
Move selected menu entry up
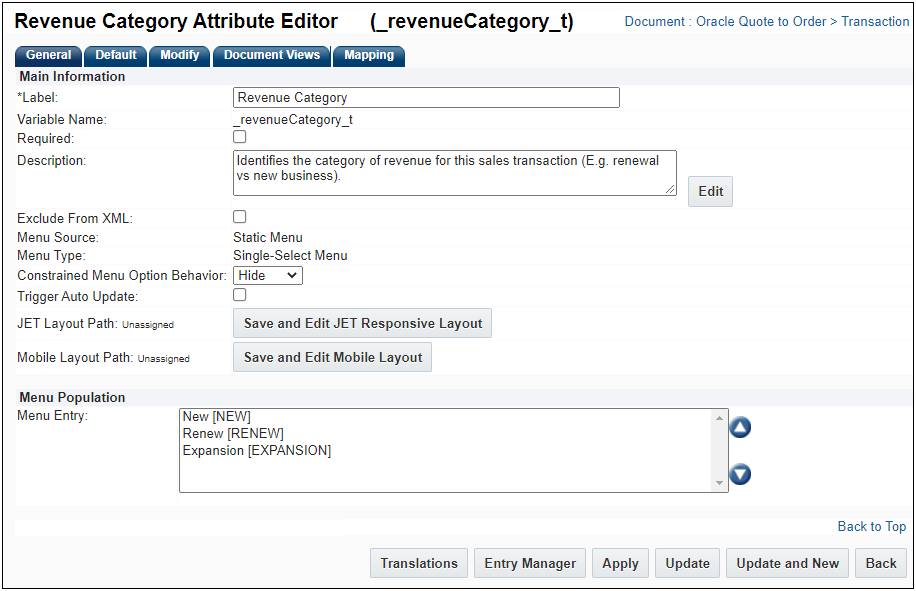tap(739, 426)
